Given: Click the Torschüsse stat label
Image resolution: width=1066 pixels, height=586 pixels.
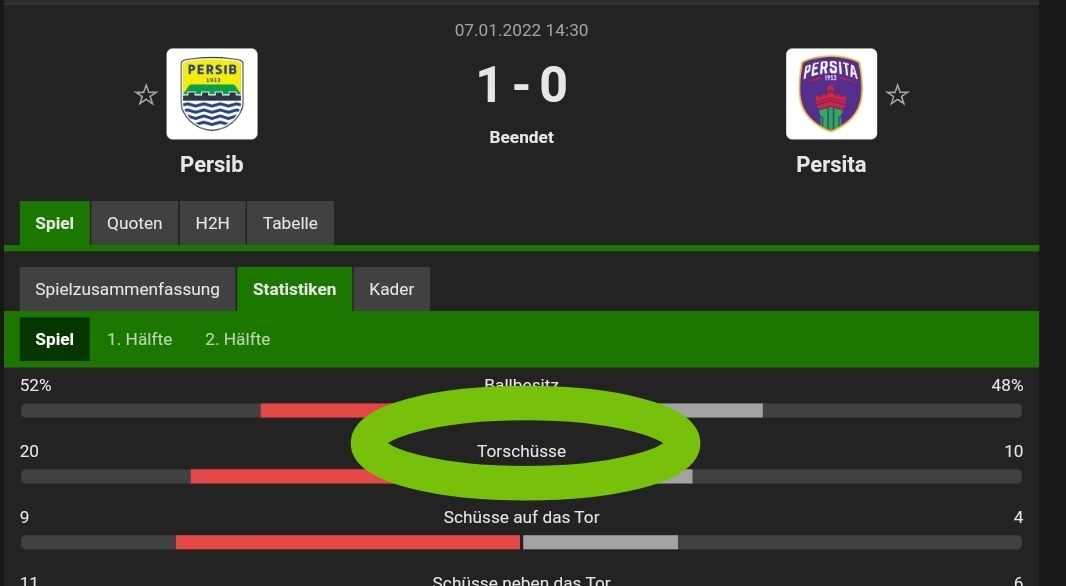Looking at the screenshot, I should click(x=521, y=451).
